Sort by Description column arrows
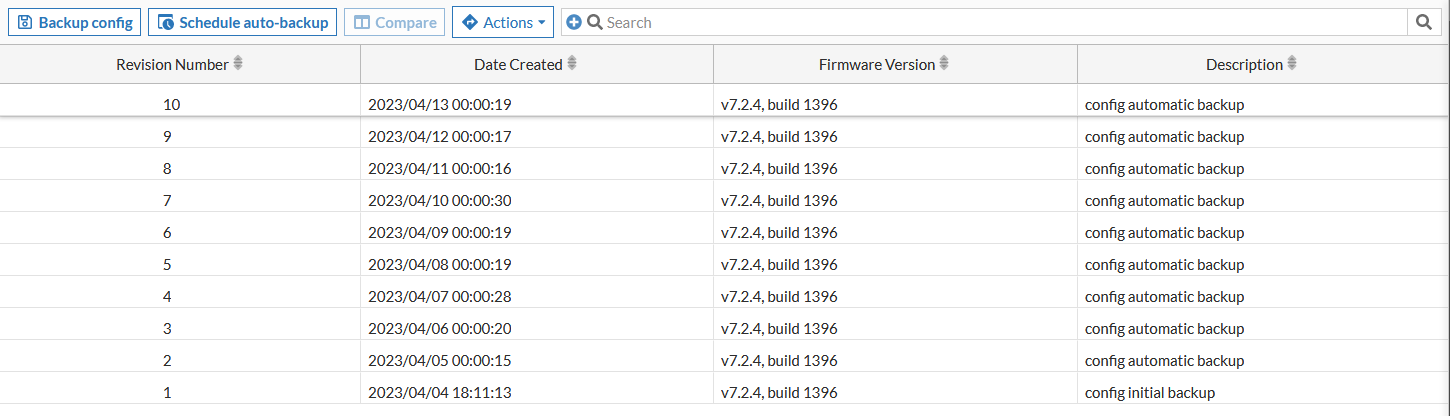The width and height of the screenshot is (1450, 416). [x=1292, y=64]
